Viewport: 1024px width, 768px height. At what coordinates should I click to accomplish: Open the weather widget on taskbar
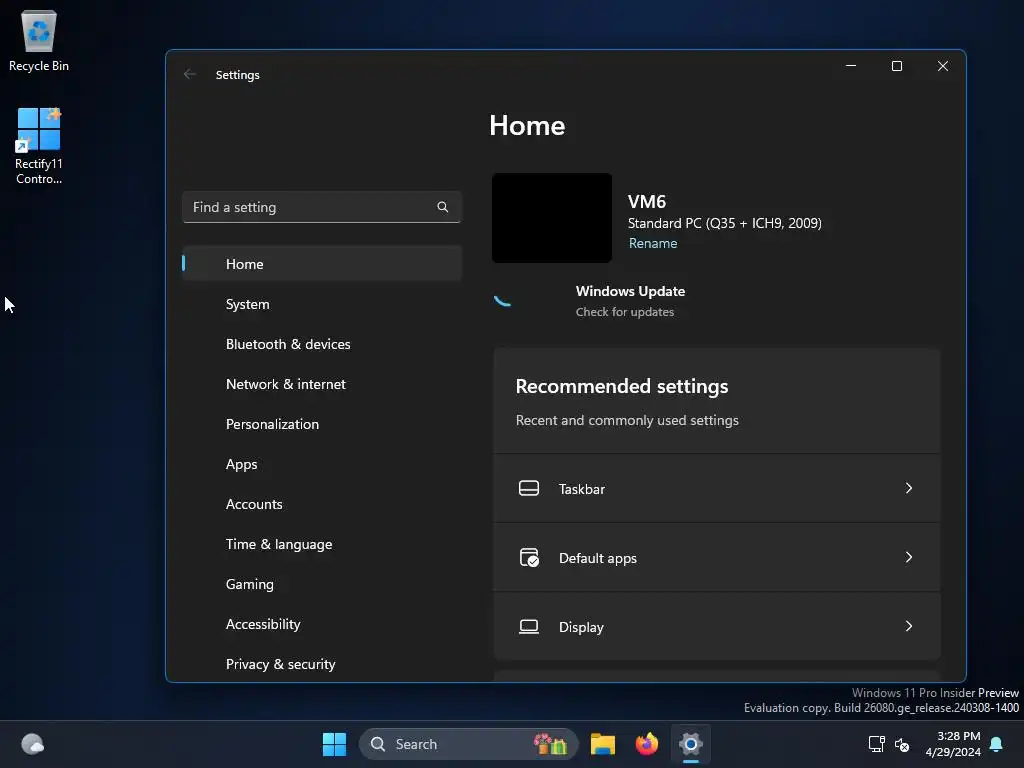[33, 744]
